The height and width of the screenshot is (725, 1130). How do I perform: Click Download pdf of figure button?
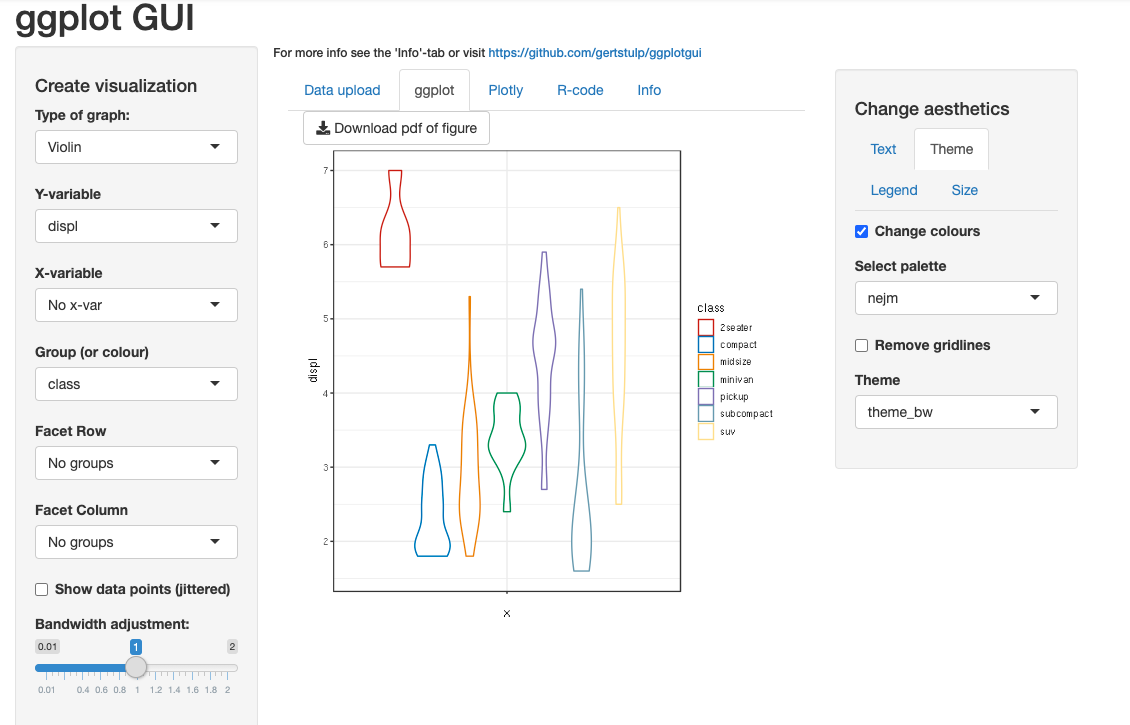[x=397, y=128]
